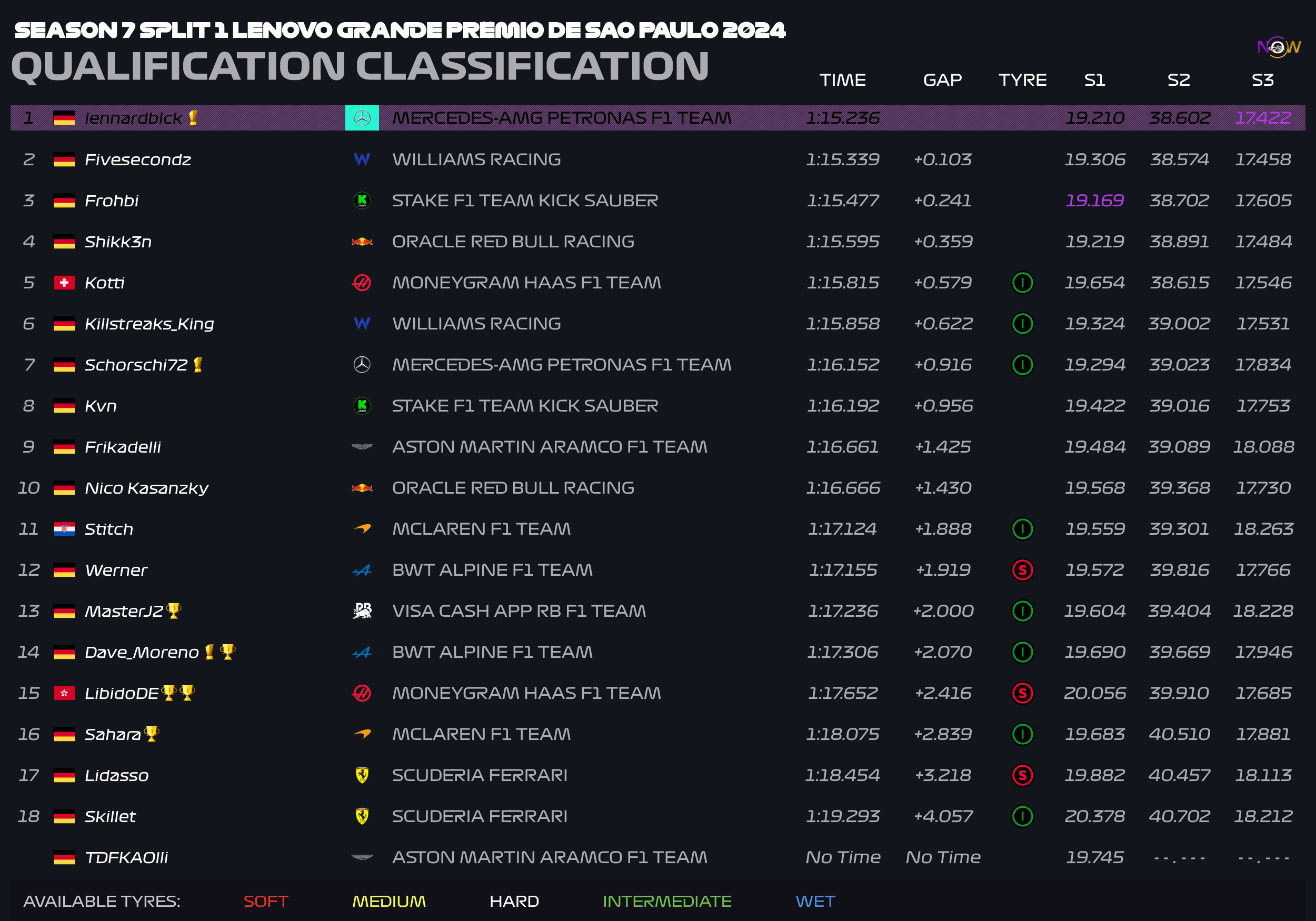1316x921 pixels.
Task: Click the trophy icon next to MasterJ2
Action: [x=173, y=611]
